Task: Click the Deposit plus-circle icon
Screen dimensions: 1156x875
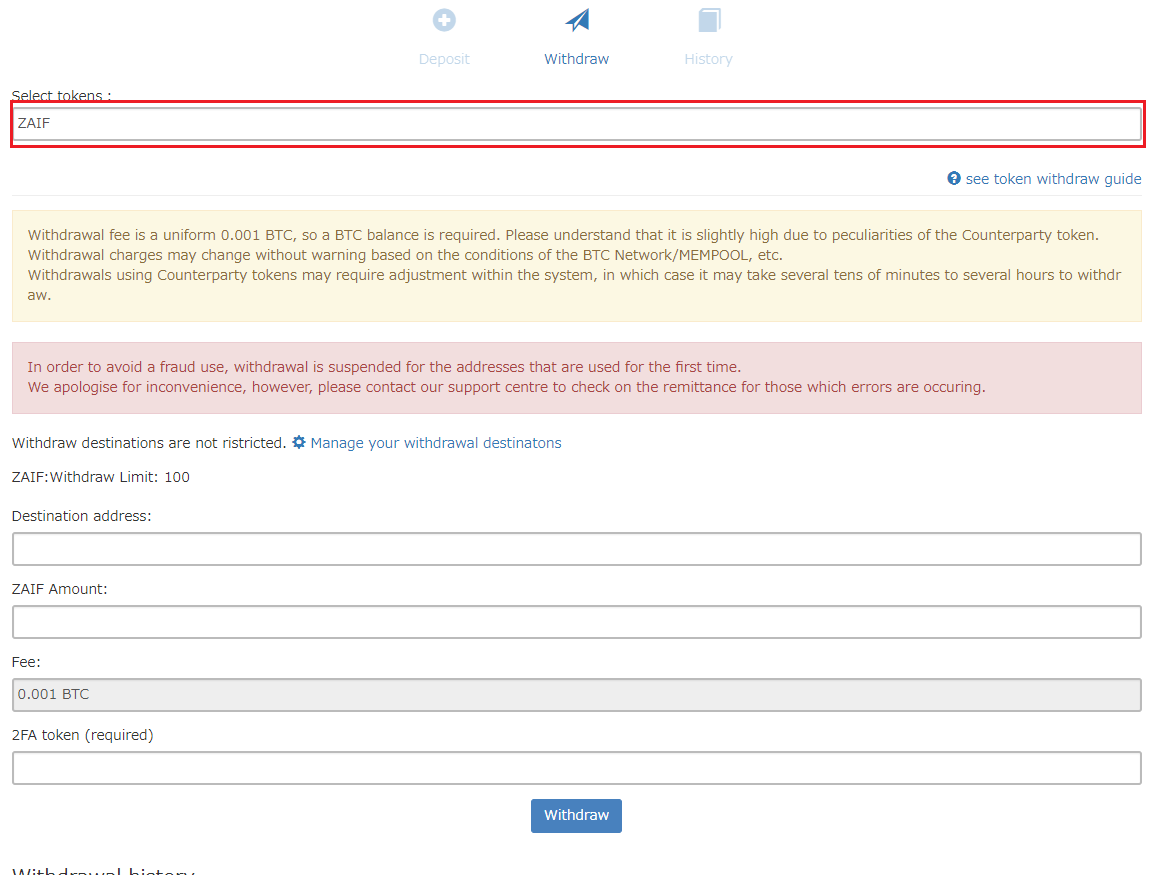Action: 444,20
